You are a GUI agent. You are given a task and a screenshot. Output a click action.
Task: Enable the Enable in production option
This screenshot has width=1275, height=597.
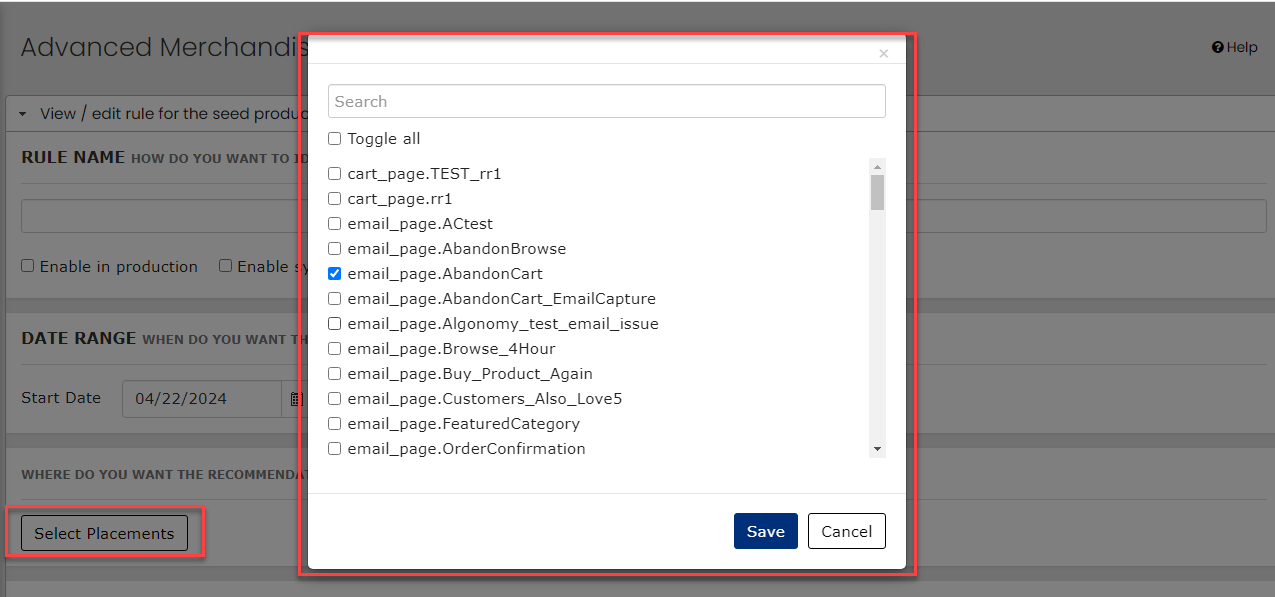[28, 265]
